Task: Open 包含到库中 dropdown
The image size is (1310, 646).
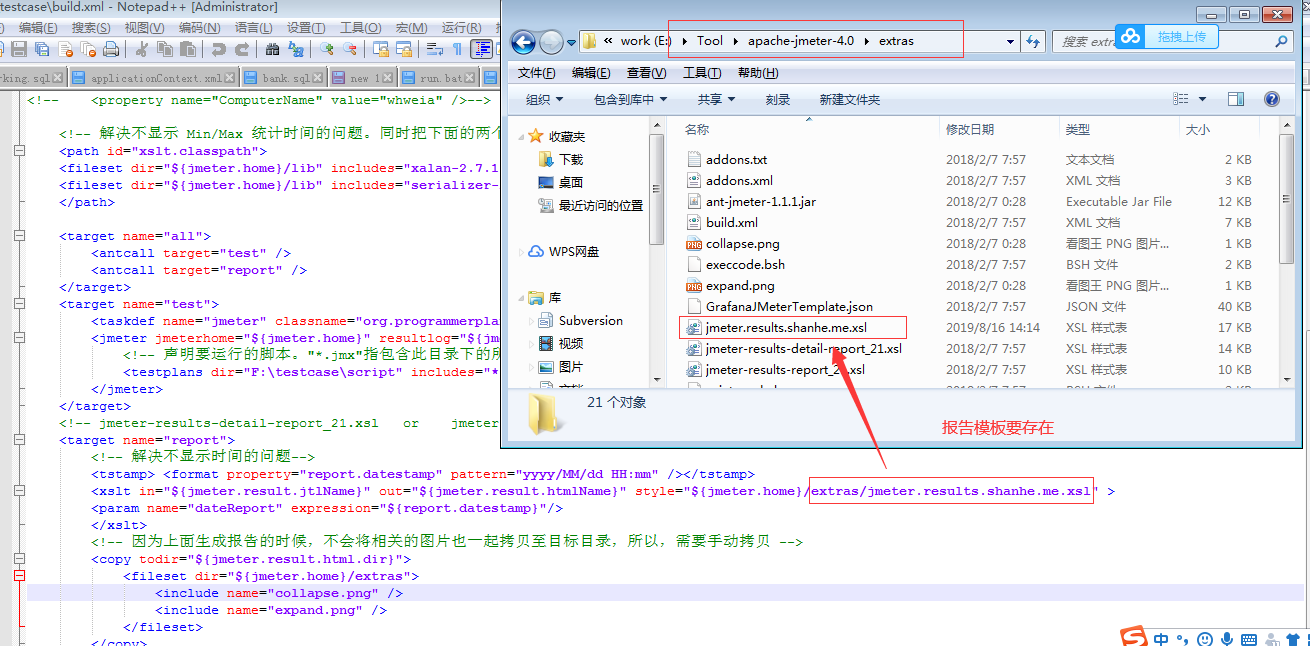Action: 630,99
